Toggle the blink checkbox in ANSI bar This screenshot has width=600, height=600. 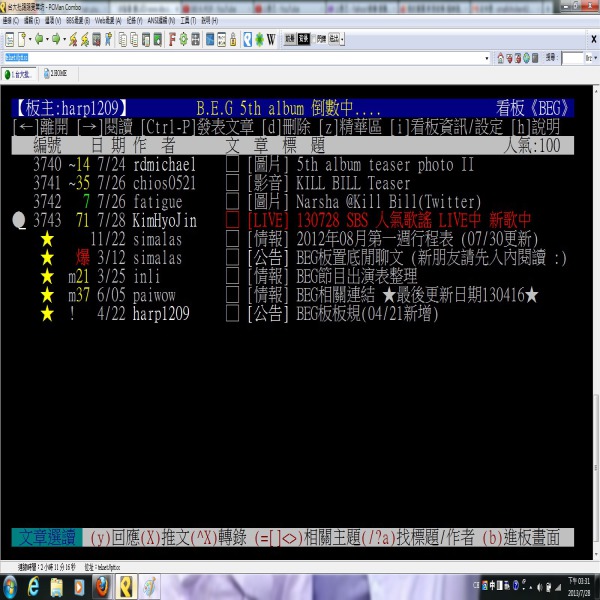click(314, 39)
